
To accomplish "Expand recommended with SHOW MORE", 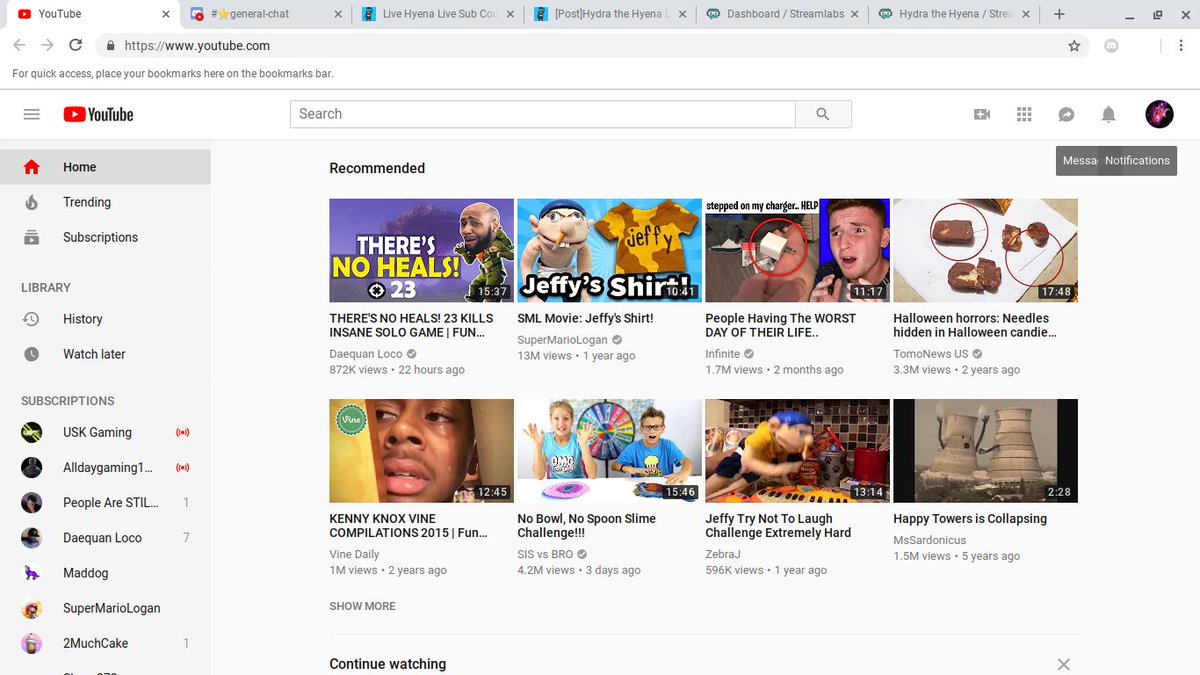I will [x=362, y=606].
